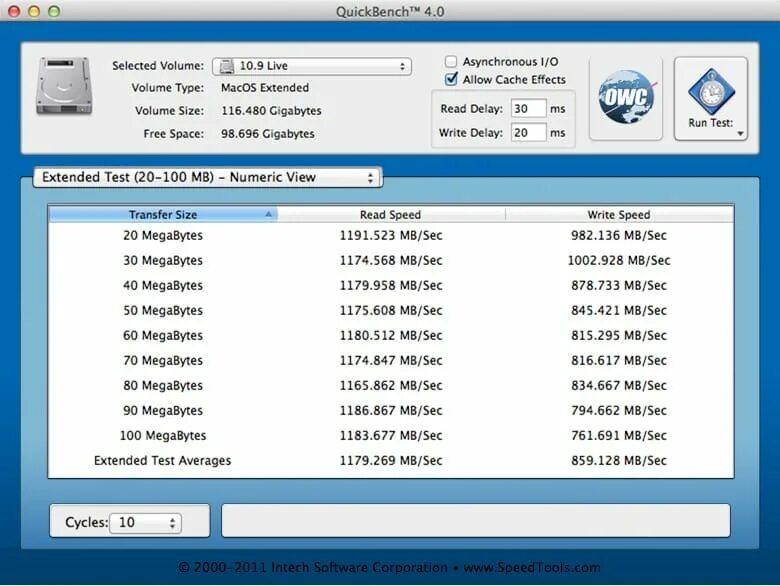The height and width of the screenshot is (586, 780).
Task: Click the progress bar area
Action: pyautogui.click(x=476, y=520)
